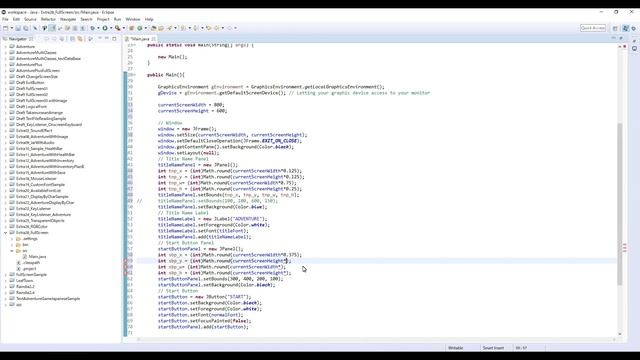Click the Run External Tools icon
Viewport: 640px width, 360px height.
click(118, 28)
